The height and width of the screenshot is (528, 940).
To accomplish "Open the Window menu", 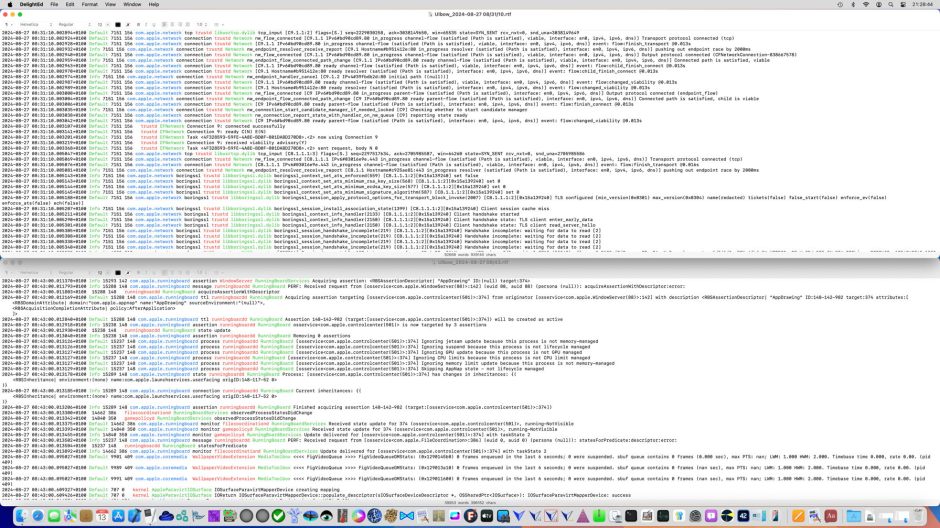I will 132,4.
